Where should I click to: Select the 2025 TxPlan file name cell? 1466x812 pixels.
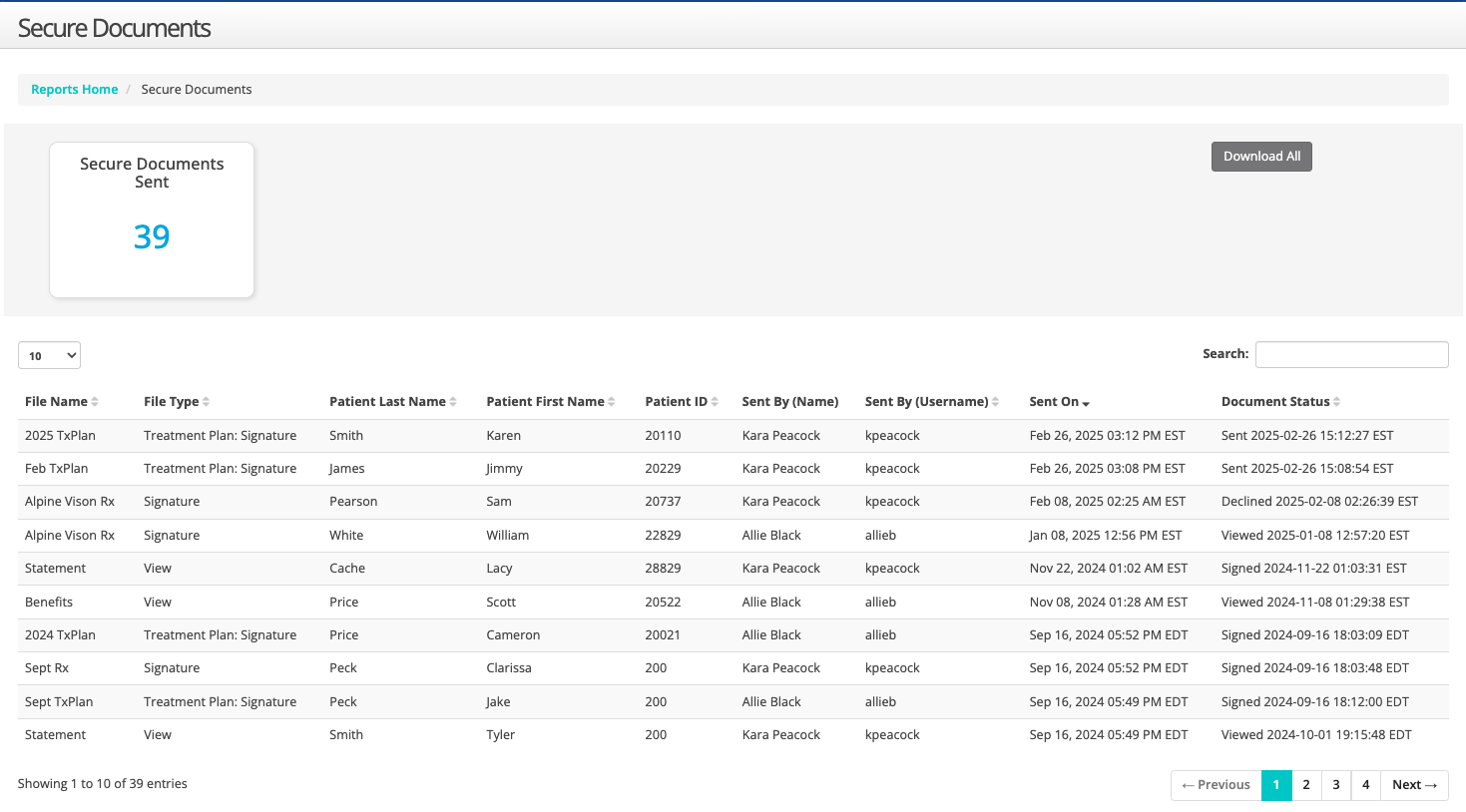click(x=60, y=436)
